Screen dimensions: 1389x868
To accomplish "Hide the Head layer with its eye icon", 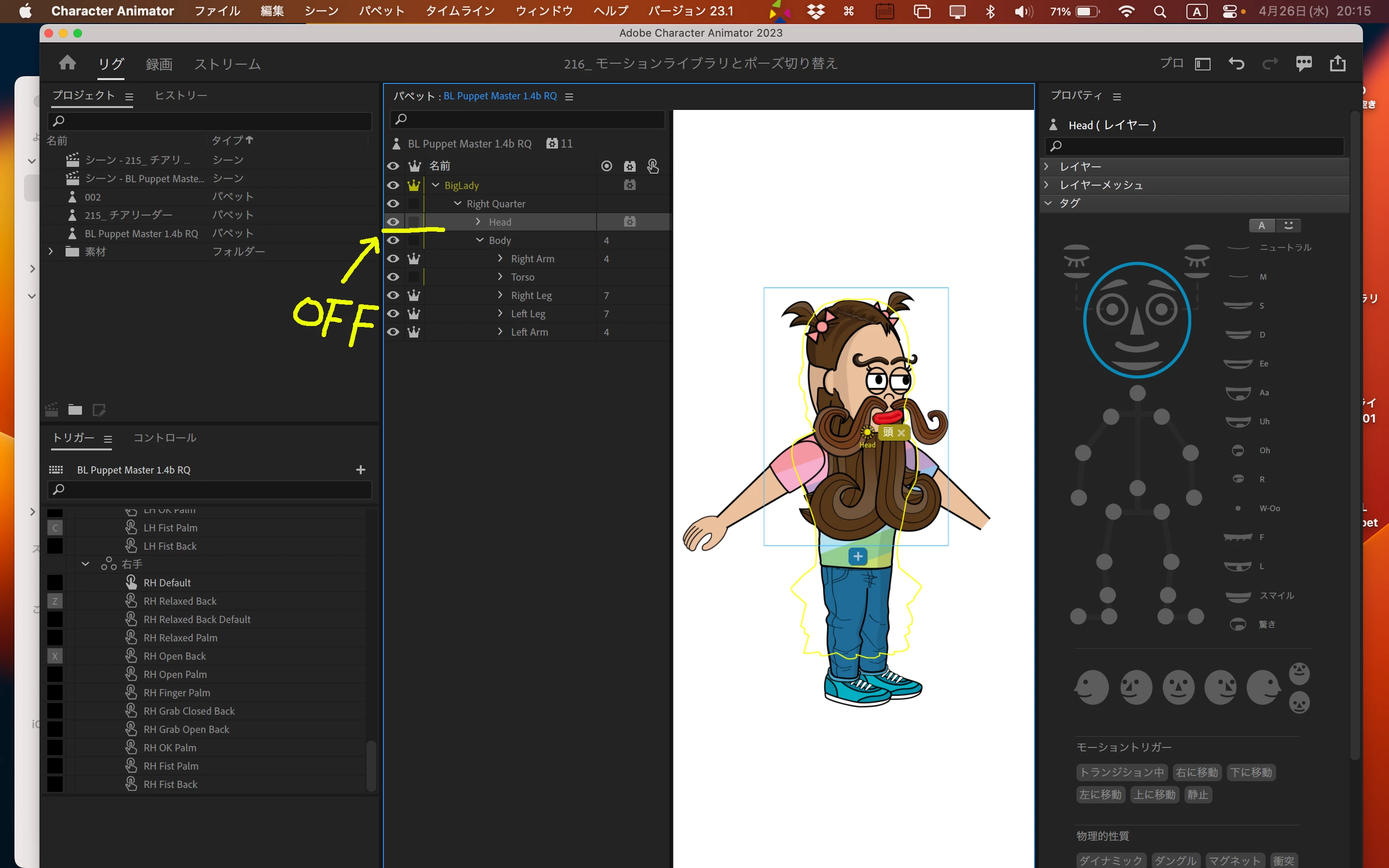I will (x=393, y=222).
